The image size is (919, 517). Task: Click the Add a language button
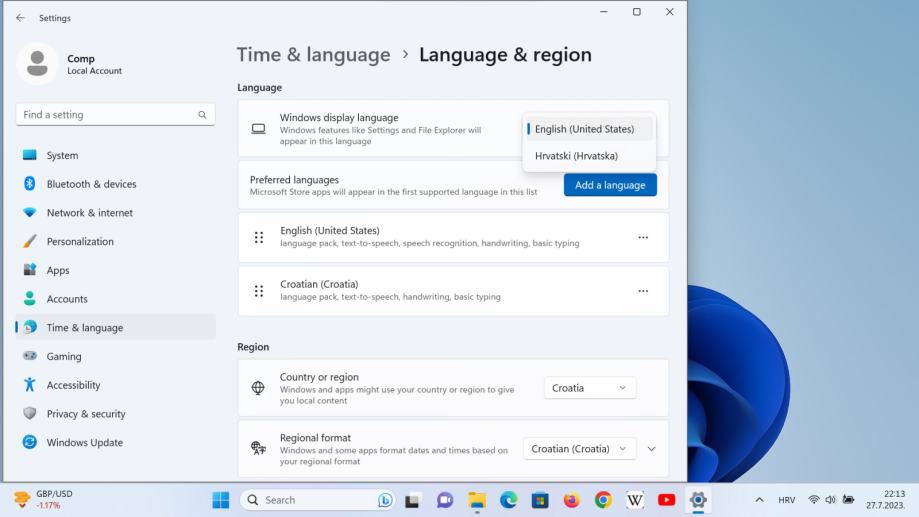(610, 185)
